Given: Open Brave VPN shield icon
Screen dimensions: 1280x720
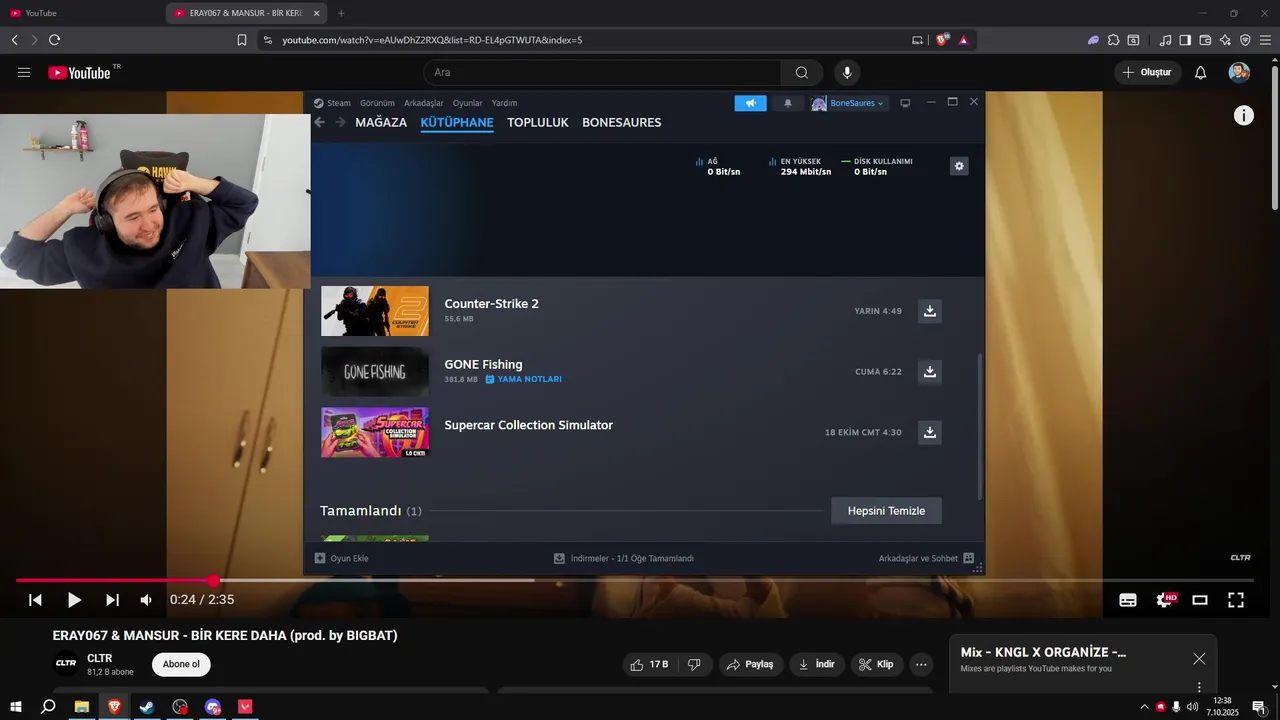Looking at the screenshot, I should click(x=1245, y=40).
